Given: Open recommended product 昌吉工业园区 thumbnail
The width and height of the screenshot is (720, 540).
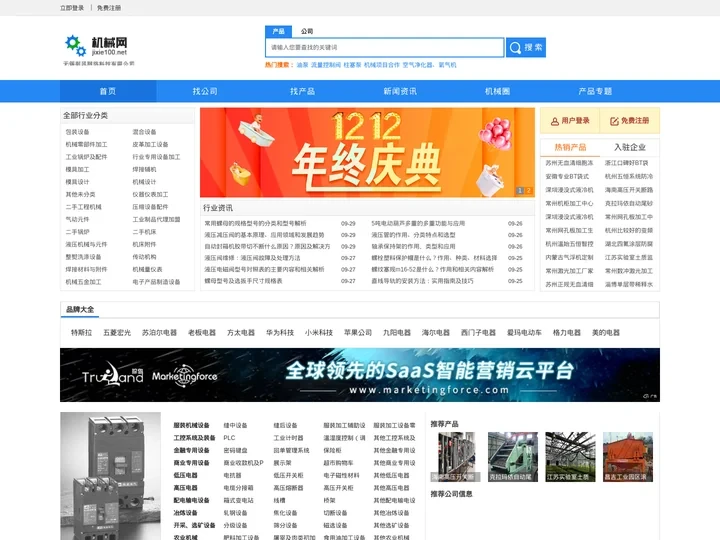Looking at the screenshot, I should pos(628,457).
